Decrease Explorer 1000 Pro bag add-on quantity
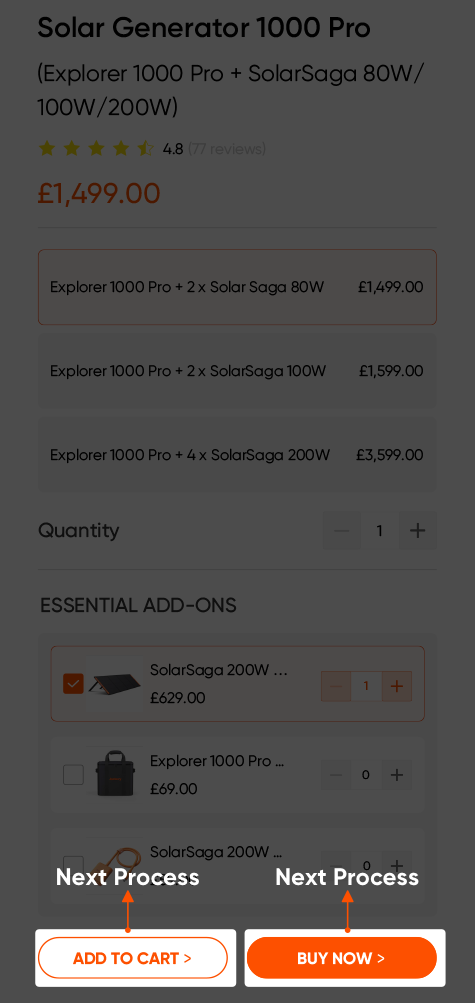Viewport: 475px width, 1003px height. (x=336, y=775)
